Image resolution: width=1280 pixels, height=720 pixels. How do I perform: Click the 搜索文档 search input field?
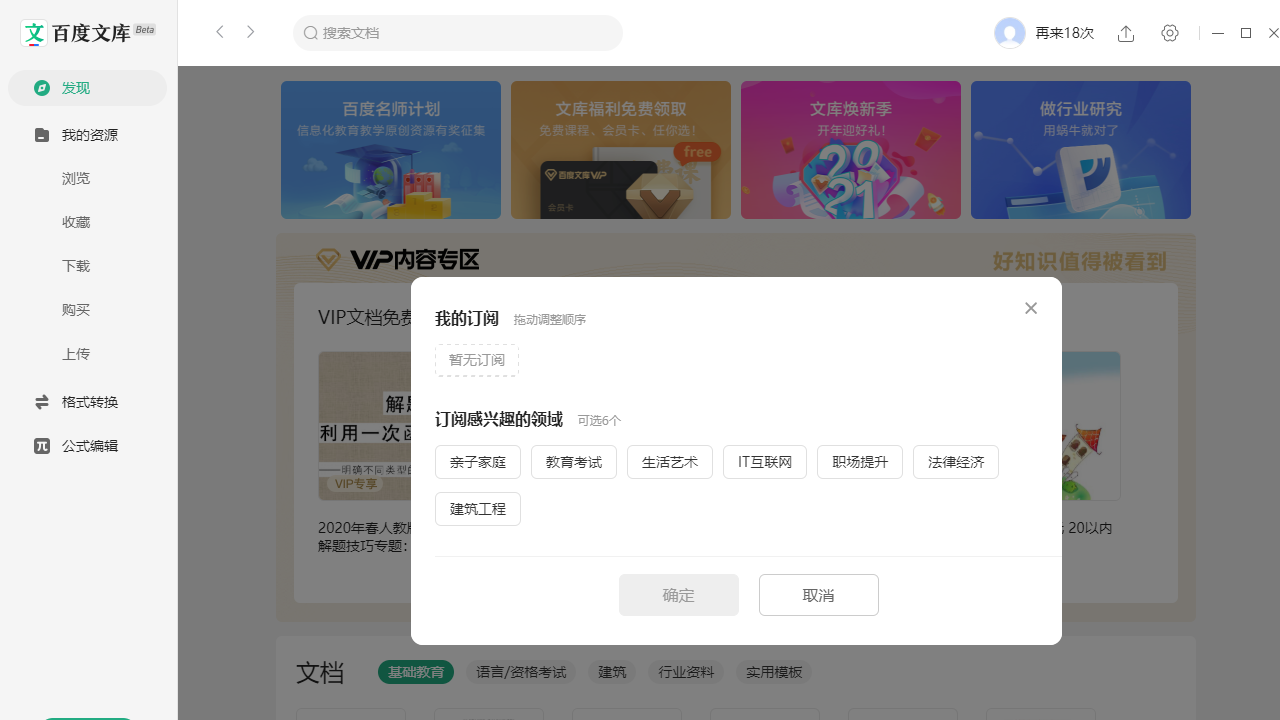click(x=457, y=32)
